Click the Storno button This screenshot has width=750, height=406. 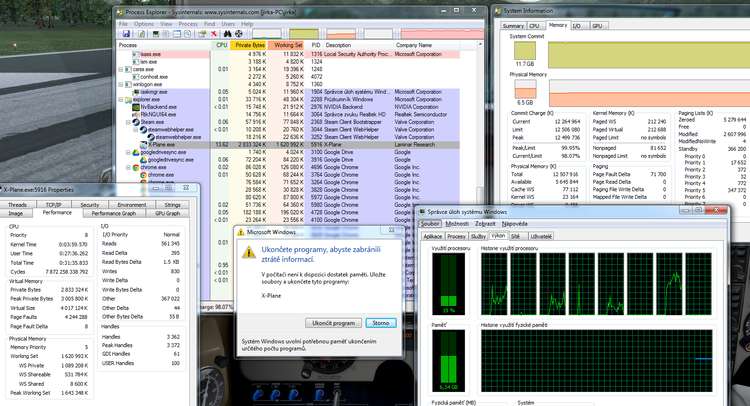381,323
